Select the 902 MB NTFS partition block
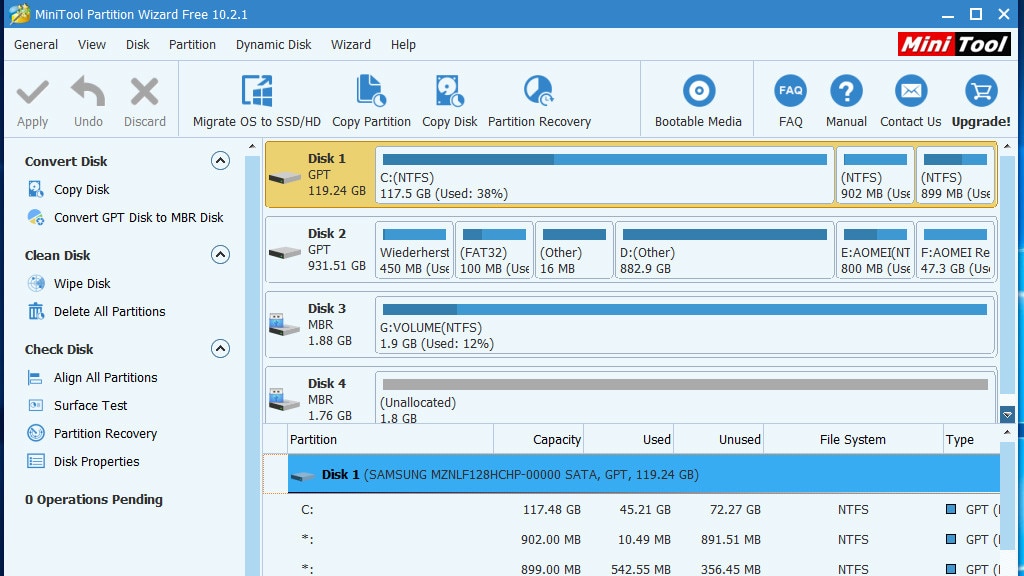 875,175
